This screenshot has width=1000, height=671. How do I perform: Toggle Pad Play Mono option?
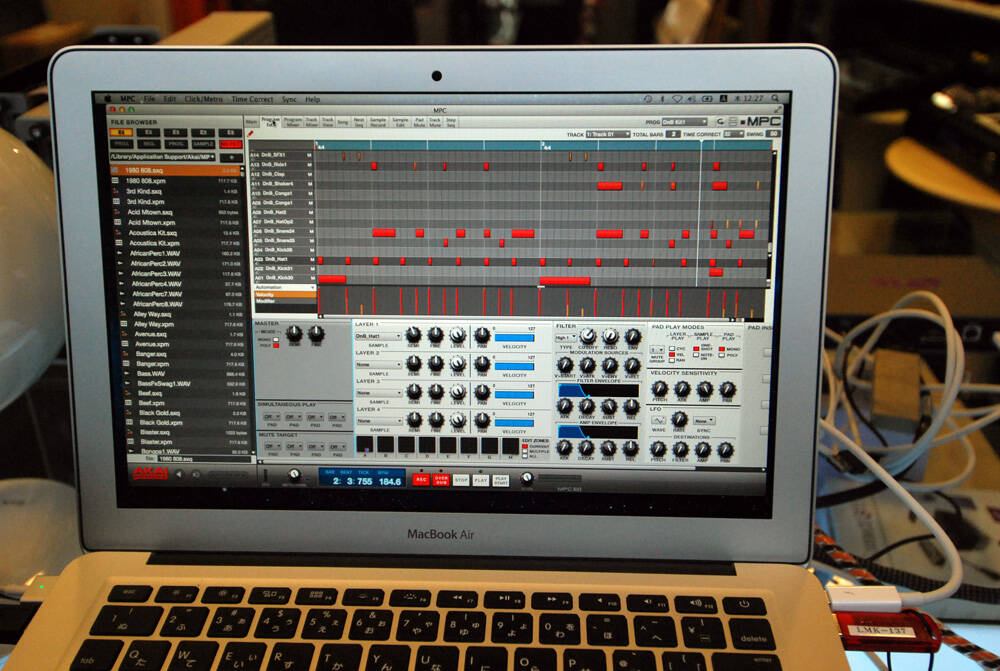[x=721, y=350]
